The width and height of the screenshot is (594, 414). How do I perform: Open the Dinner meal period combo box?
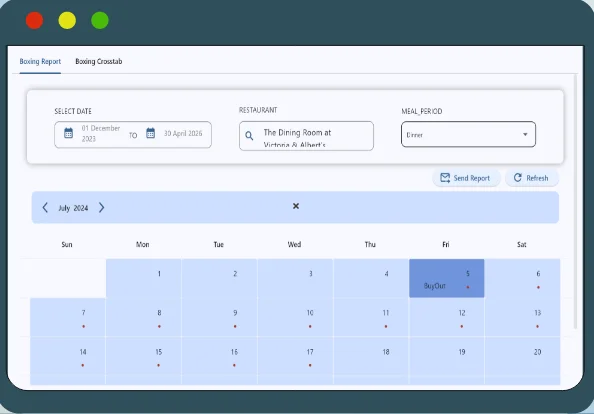(468, 134)
